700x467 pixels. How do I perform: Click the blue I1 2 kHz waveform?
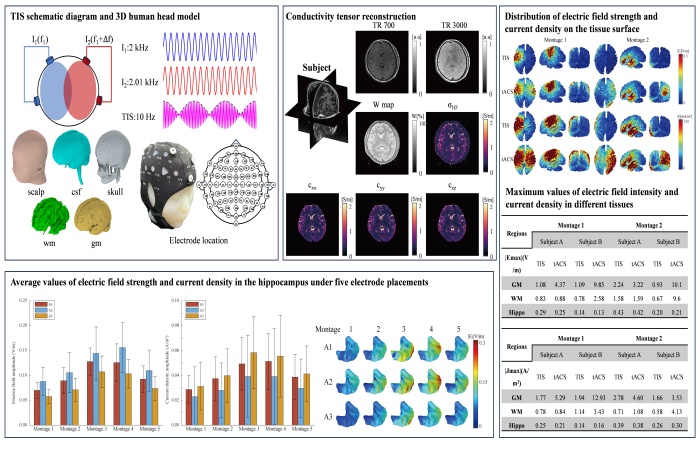[214, 46]
